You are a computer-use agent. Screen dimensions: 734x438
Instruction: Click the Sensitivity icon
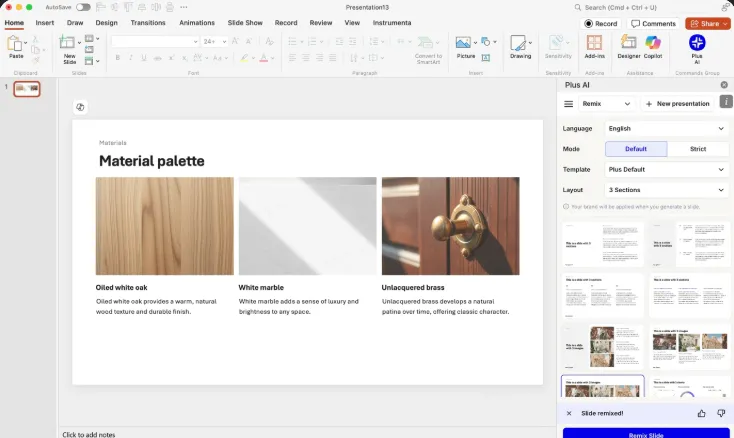[x=556, y=43]
